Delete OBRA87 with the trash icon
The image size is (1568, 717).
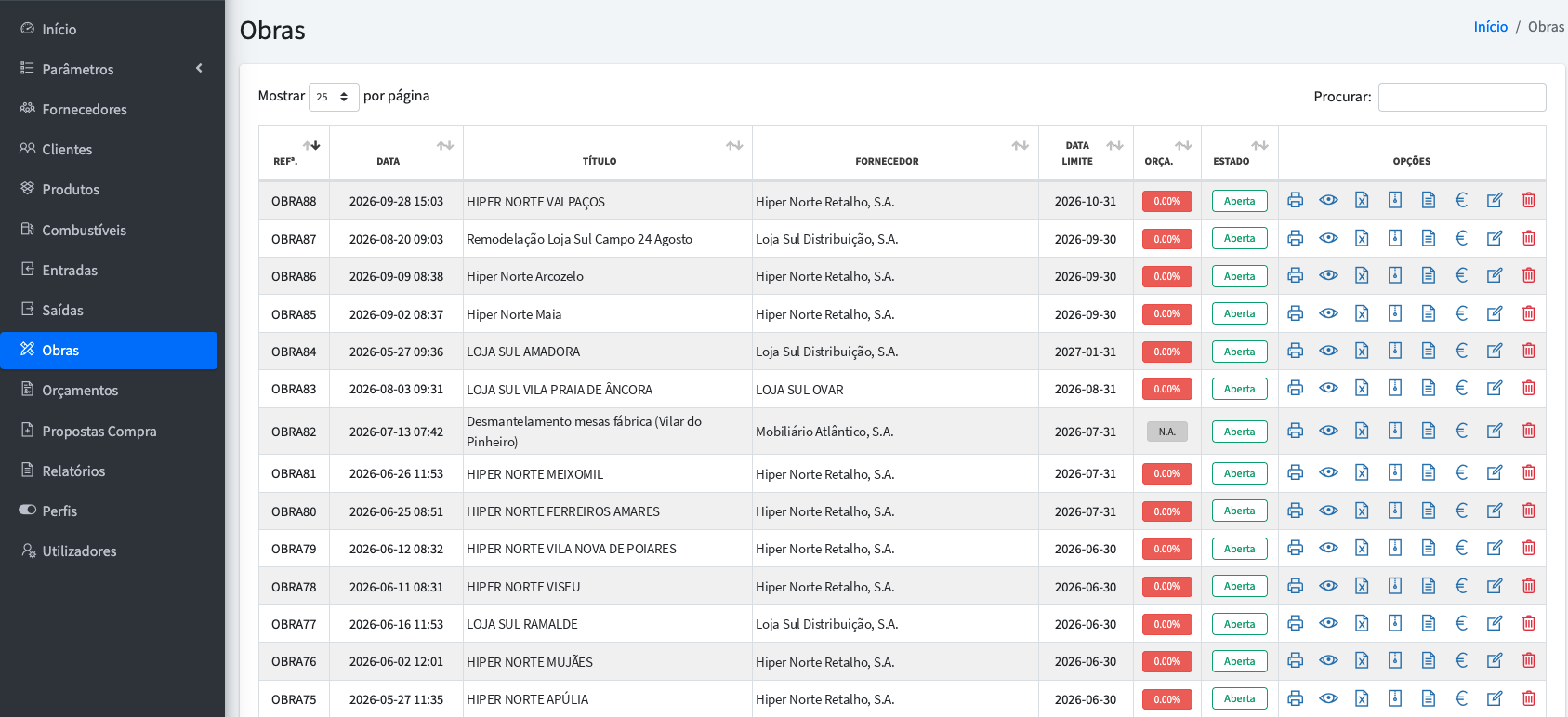(x=1529, y=238)
